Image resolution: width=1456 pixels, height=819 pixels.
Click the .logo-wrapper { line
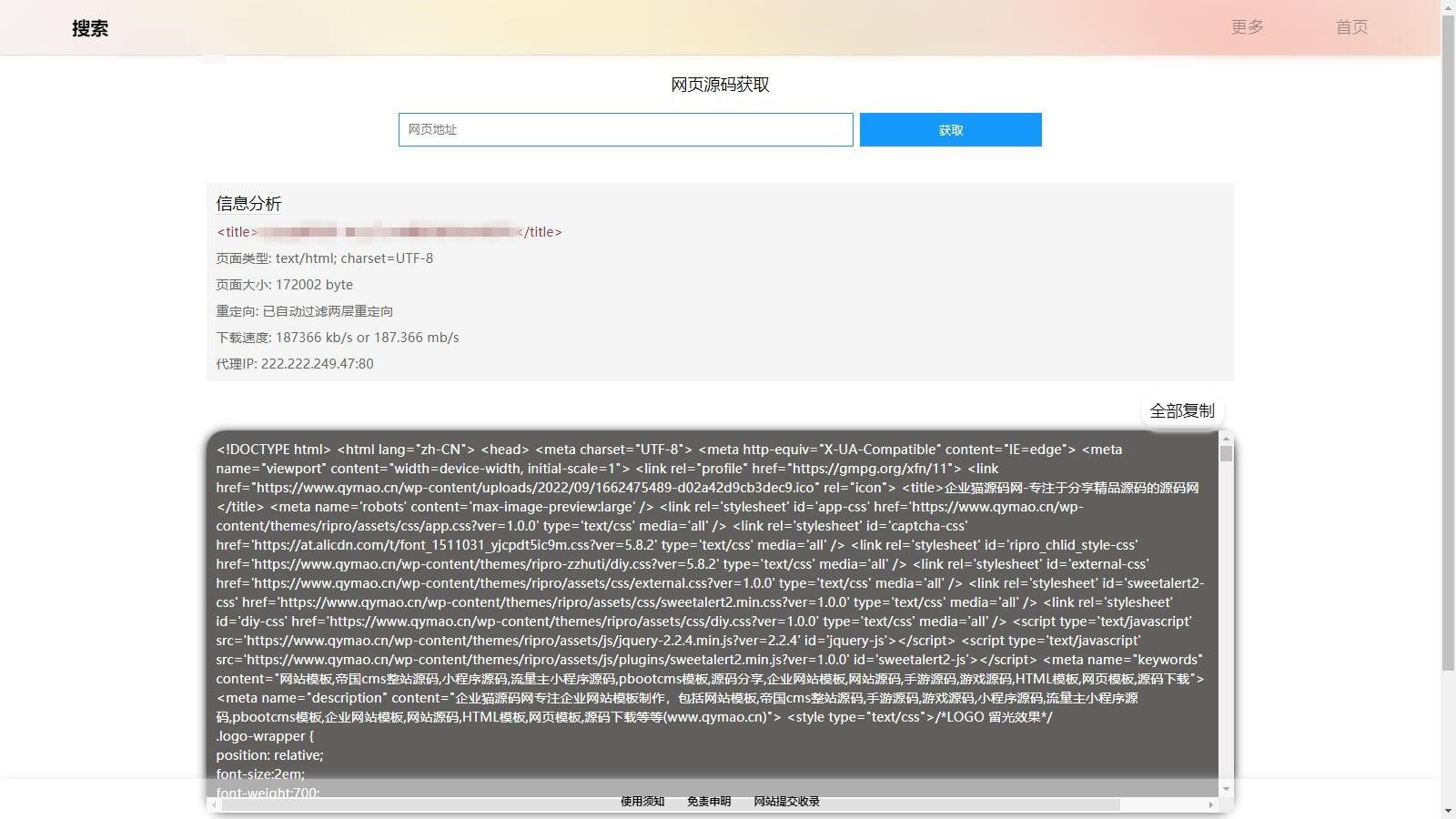coord(265,736)
